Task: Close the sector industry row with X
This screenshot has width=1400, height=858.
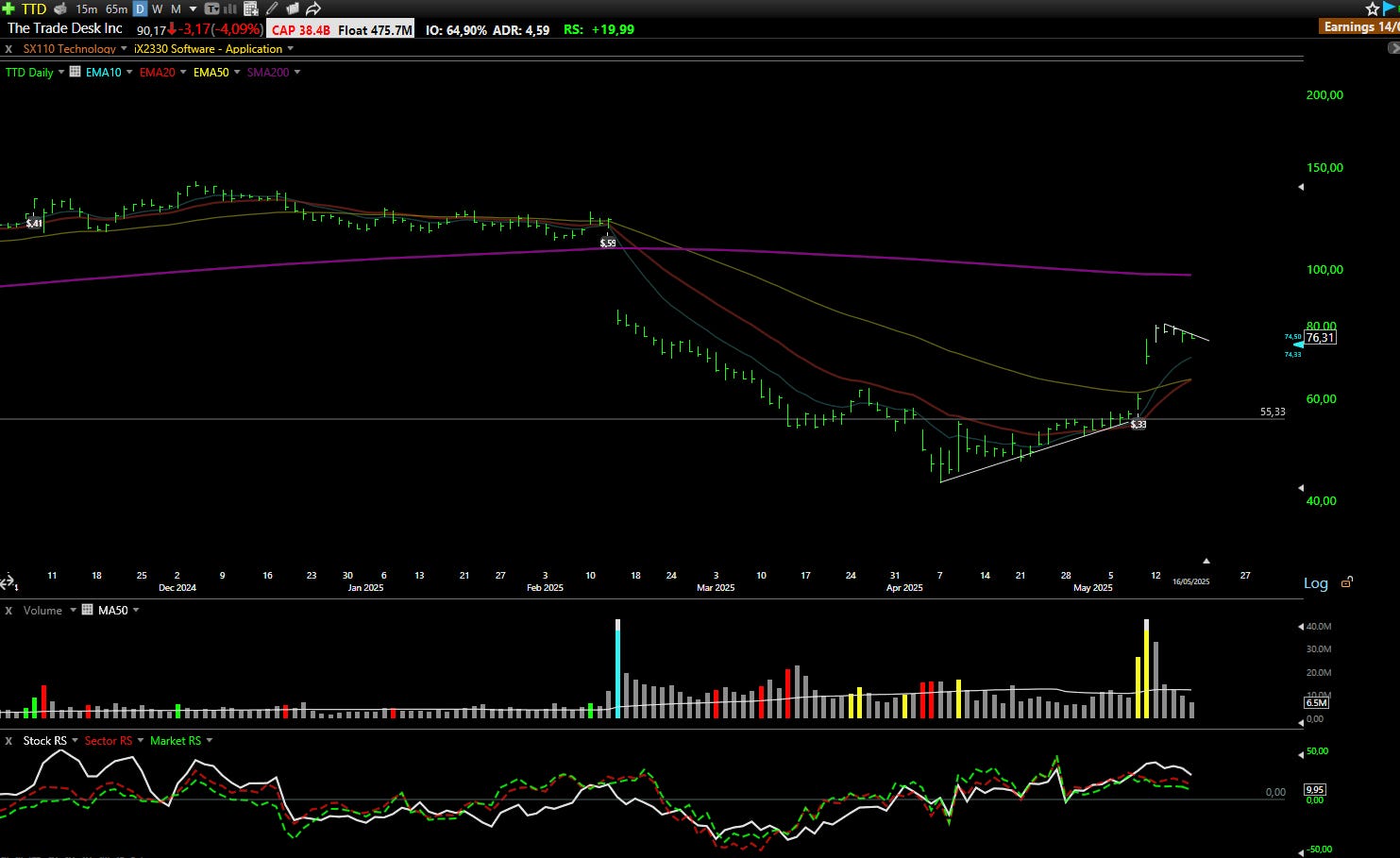Action: tap(8, 49)
